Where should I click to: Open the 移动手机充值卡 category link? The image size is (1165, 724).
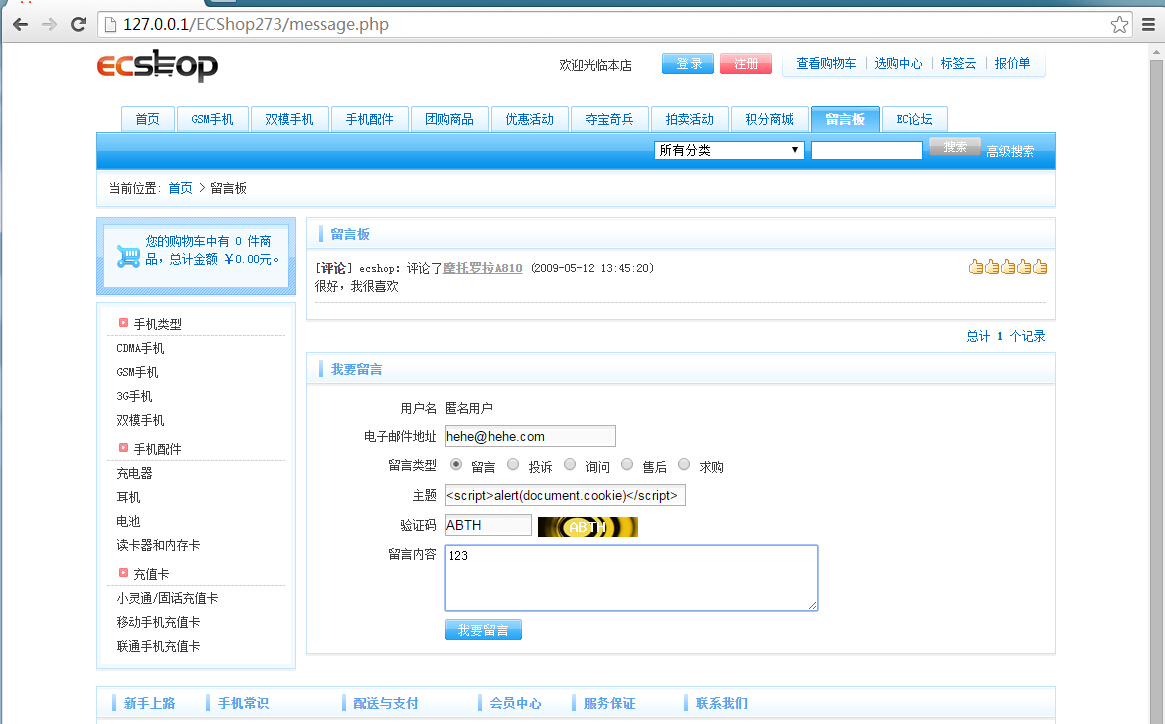pyautogui.click(x=158, y=622)
